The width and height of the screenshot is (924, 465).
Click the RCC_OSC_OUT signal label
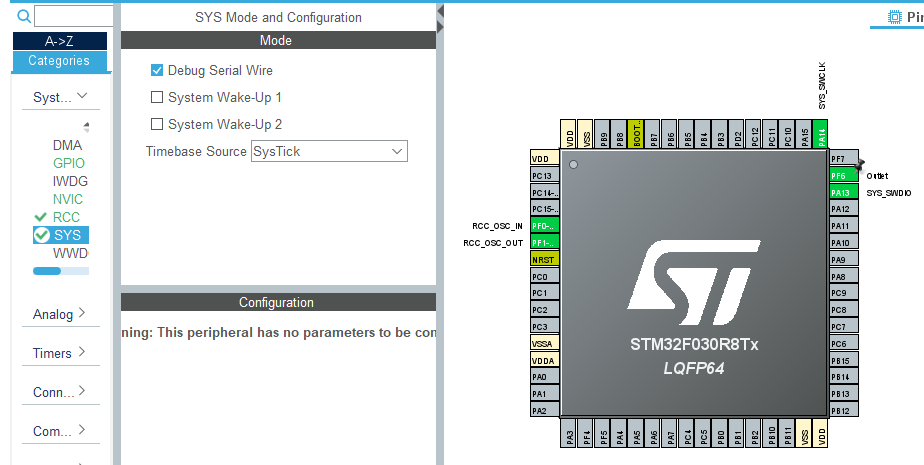493,243
